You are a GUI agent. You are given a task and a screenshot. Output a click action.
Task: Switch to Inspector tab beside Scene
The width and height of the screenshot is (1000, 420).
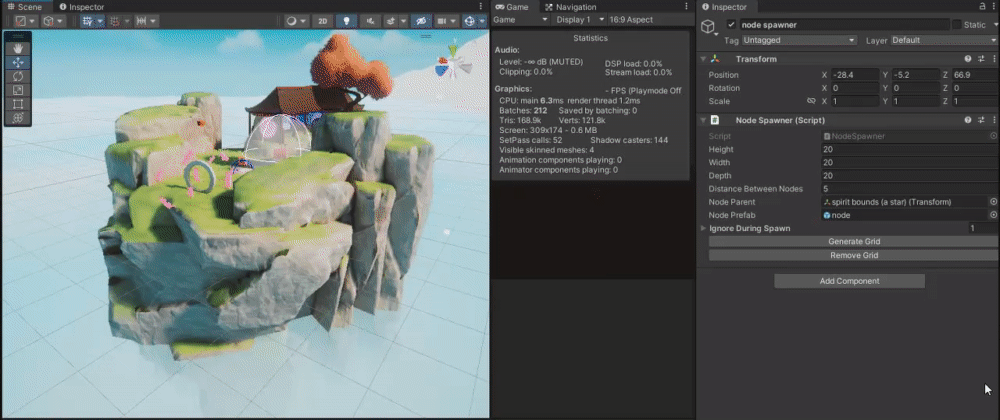[x=81, y=7]
